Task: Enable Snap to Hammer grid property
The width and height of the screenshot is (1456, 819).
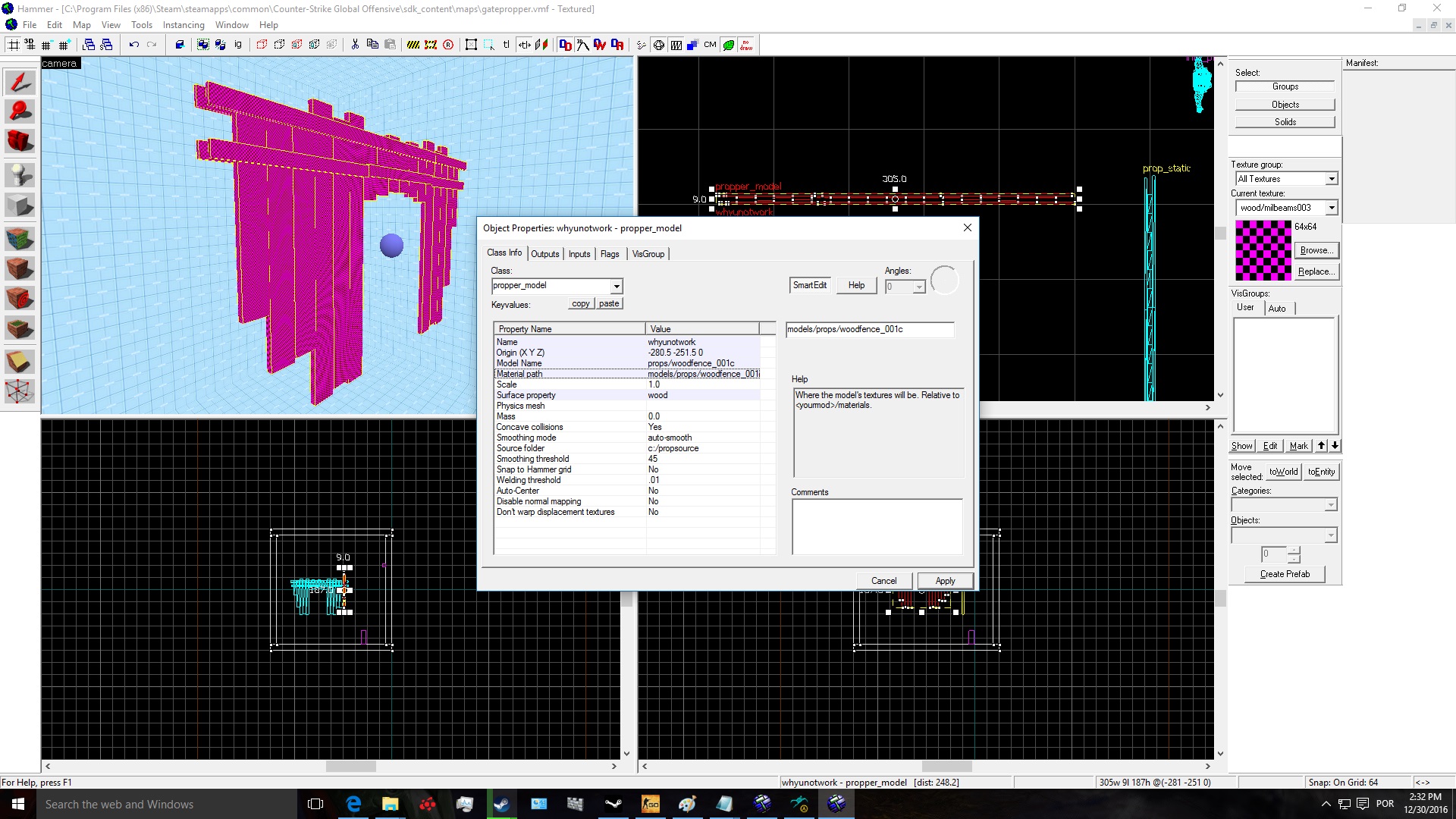Action: point(653,469)
